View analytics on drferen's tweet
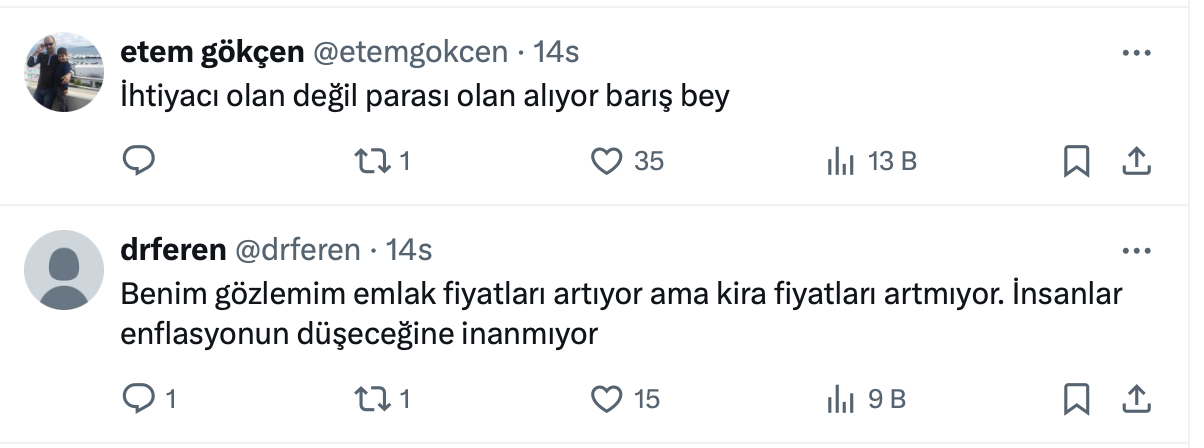The width and height of the screenshot is (1204, 448). click(x=838, y=399)
